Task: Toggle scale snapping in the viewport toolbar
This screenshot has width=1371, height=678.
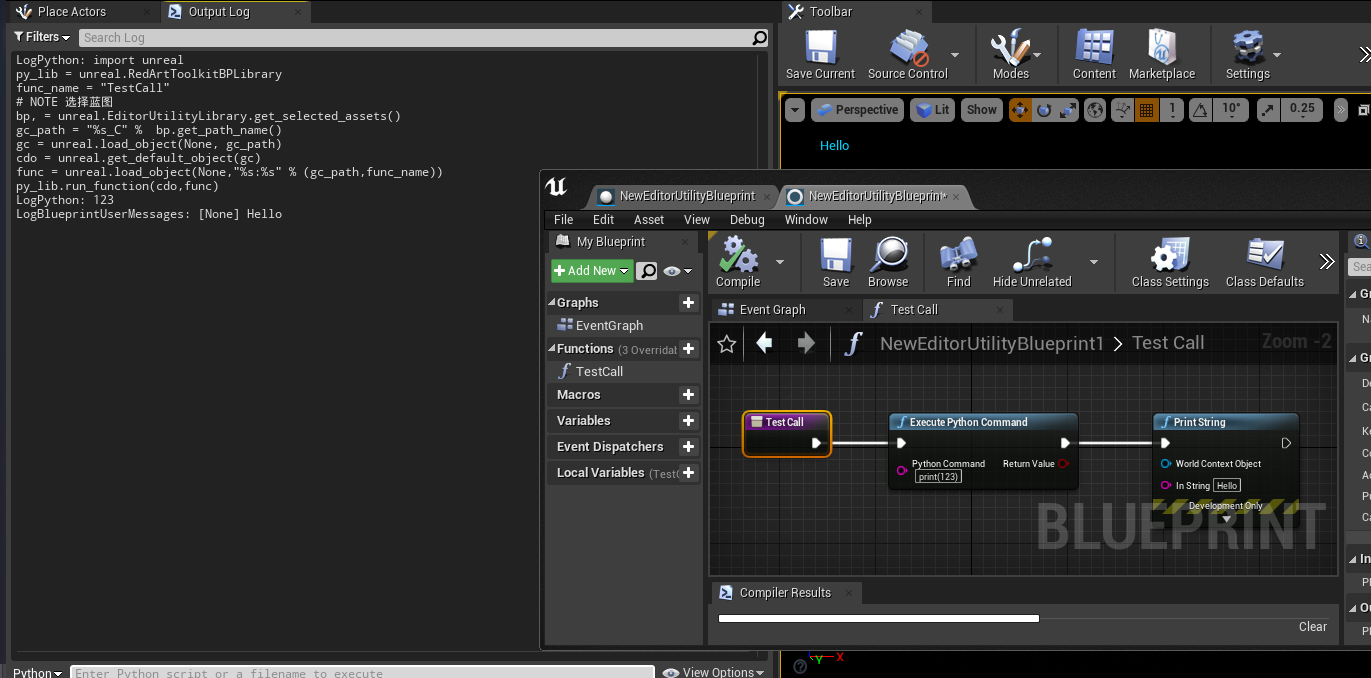Action: pos(1268,110)
